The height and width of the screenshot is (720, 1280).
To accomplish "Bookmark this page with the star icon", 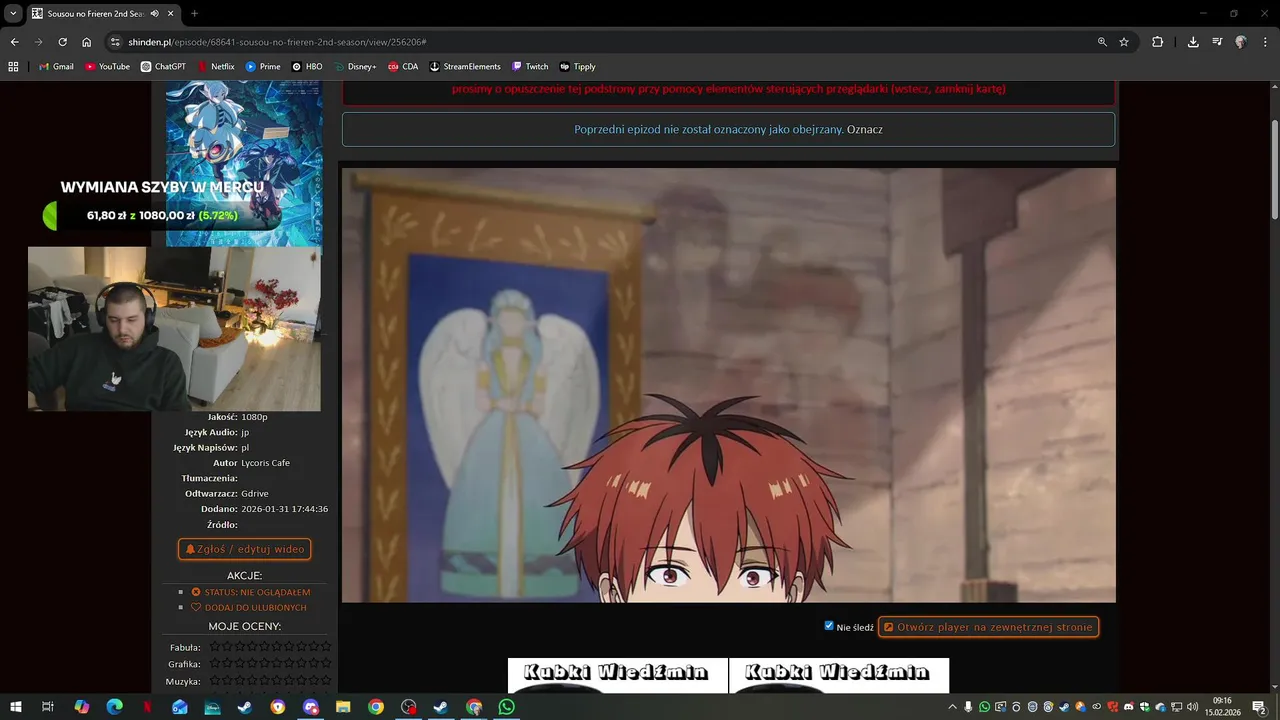I will click(x=1124, y=42).
